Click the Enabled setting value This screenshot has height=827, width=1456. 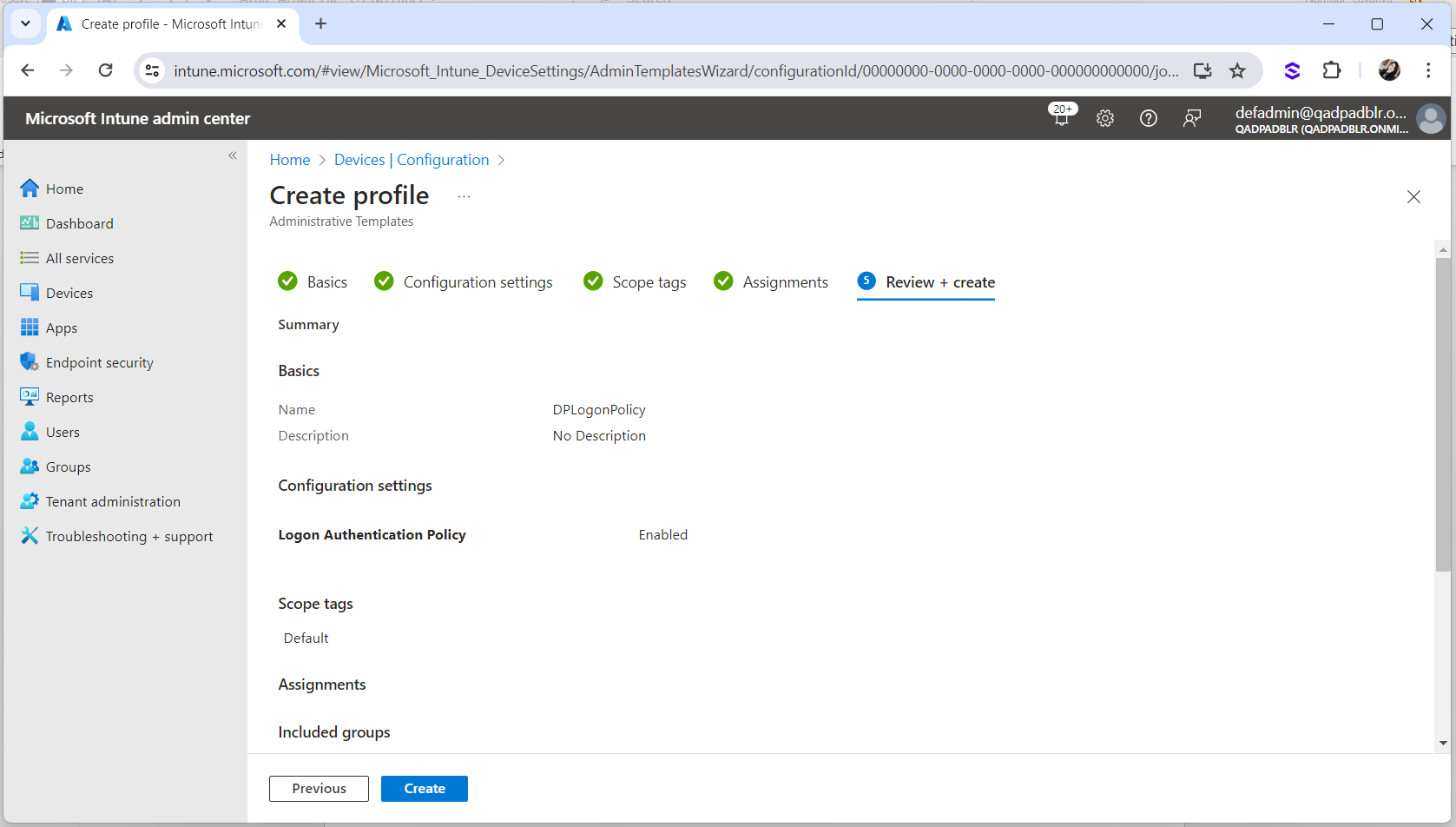662,535
